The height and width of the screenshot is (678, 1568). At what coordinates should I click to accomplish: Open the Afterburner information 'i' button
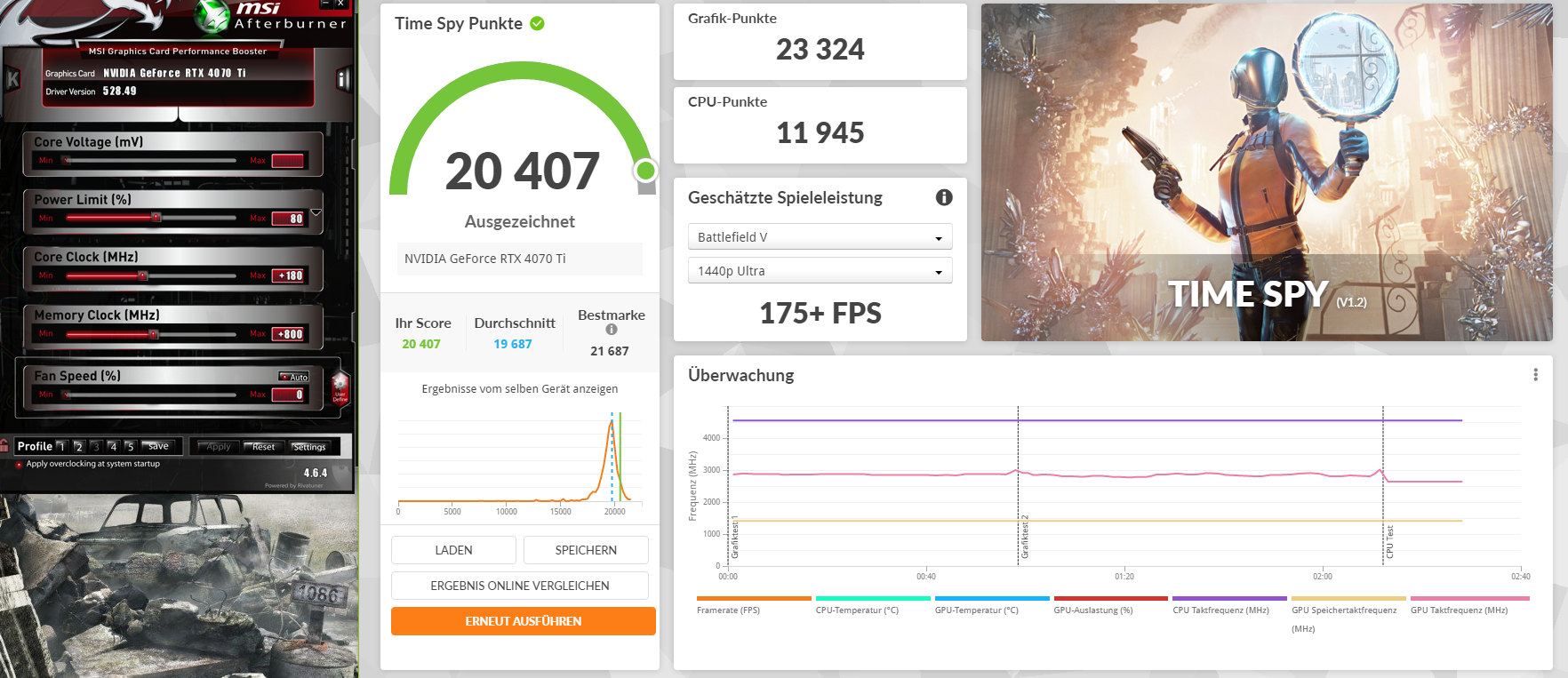coord(342,79)
